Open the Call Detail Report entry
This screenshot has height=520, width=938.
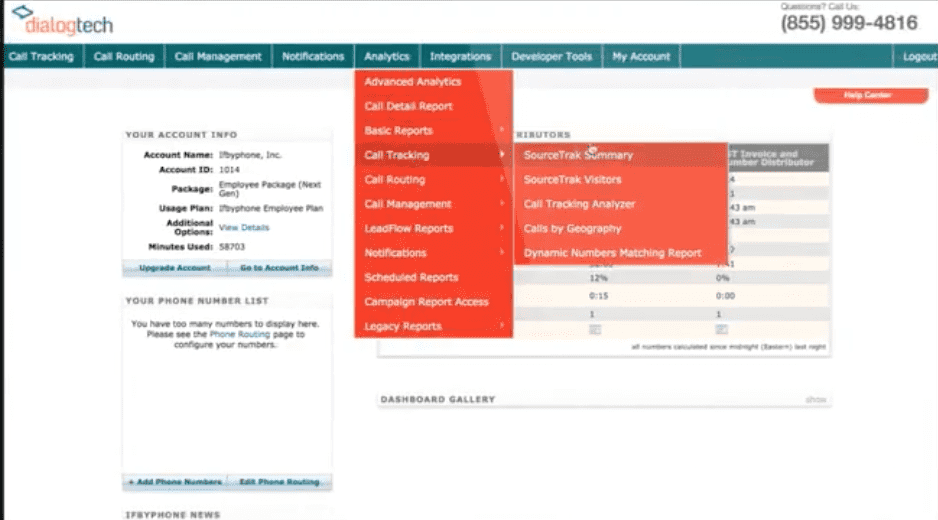408,107
